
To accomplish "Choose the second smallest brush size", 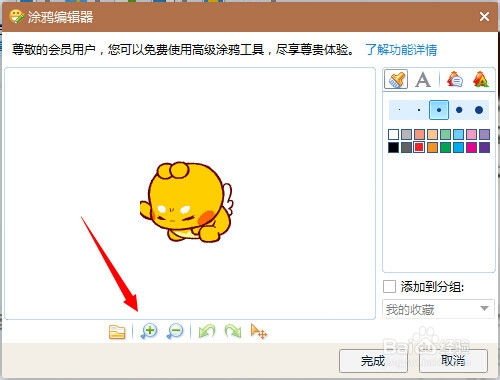I will tap(419, 110).
